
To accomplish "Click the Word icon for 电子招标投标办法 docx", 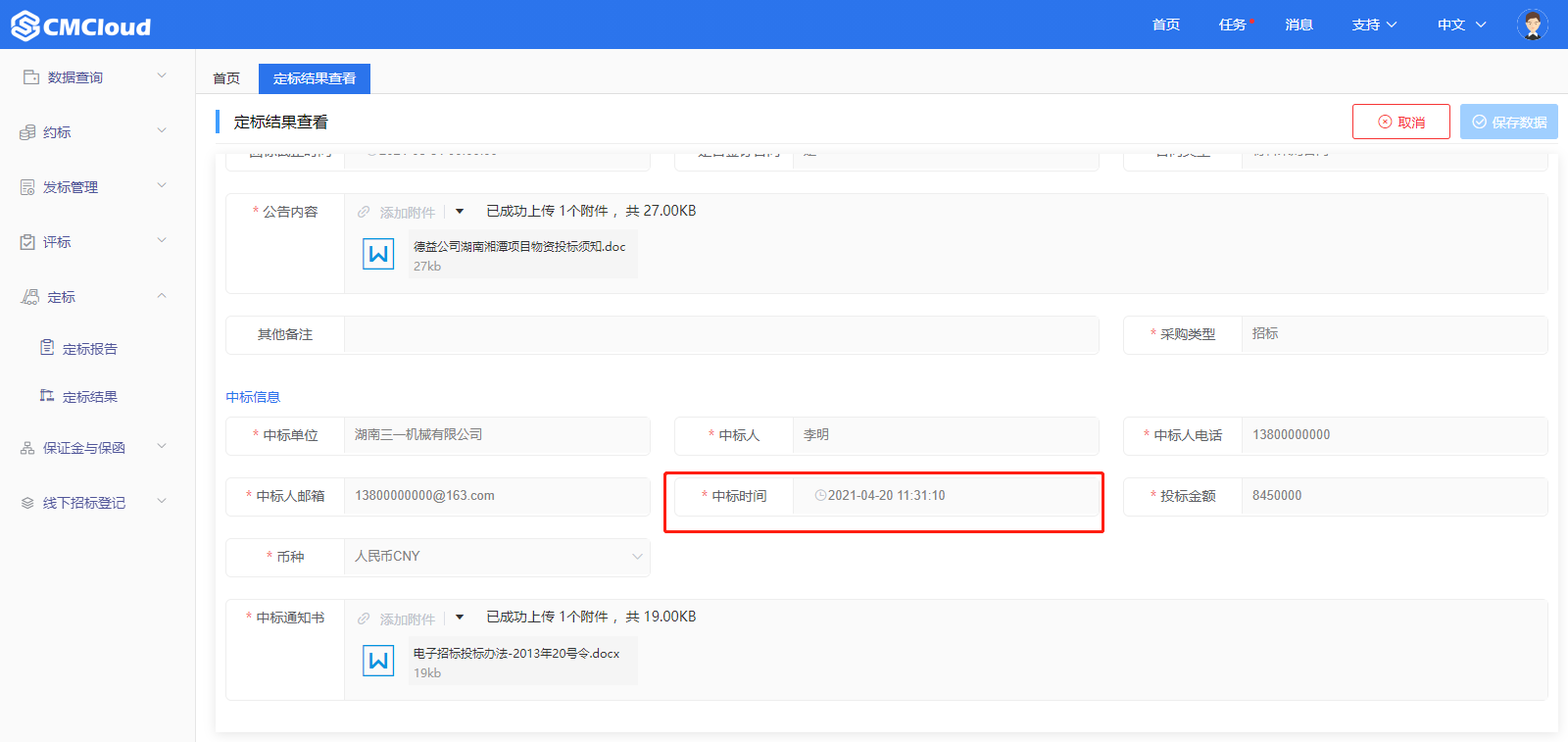I will tap(378, 661).
